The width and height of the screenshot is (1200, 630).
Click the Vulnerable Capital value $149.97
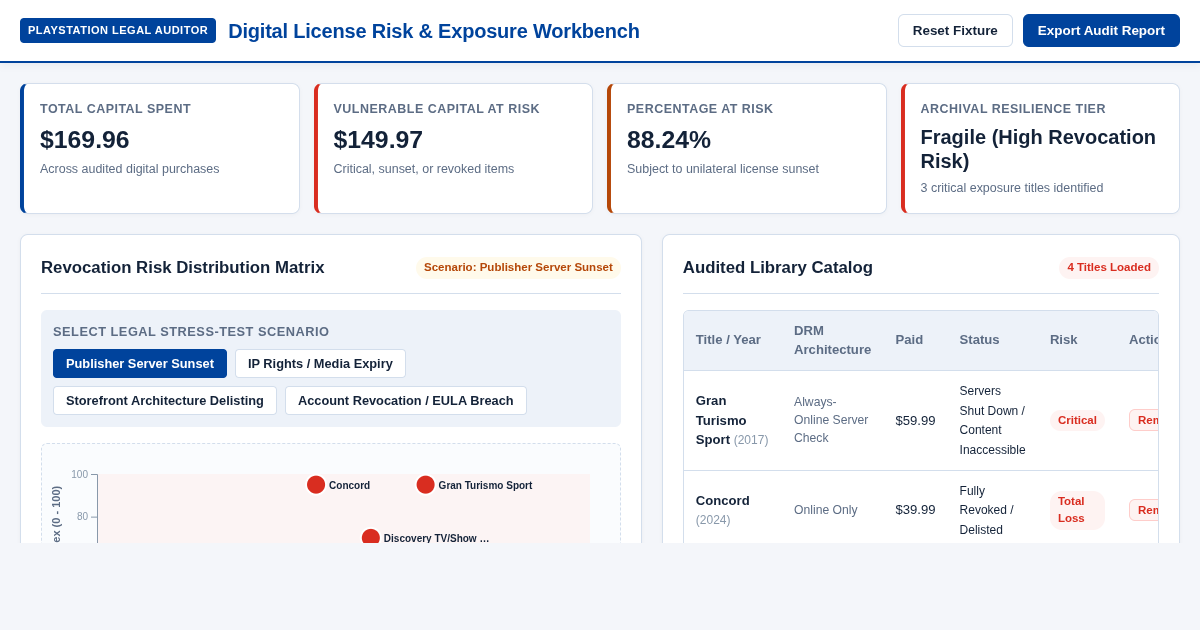tap(378, 140)
